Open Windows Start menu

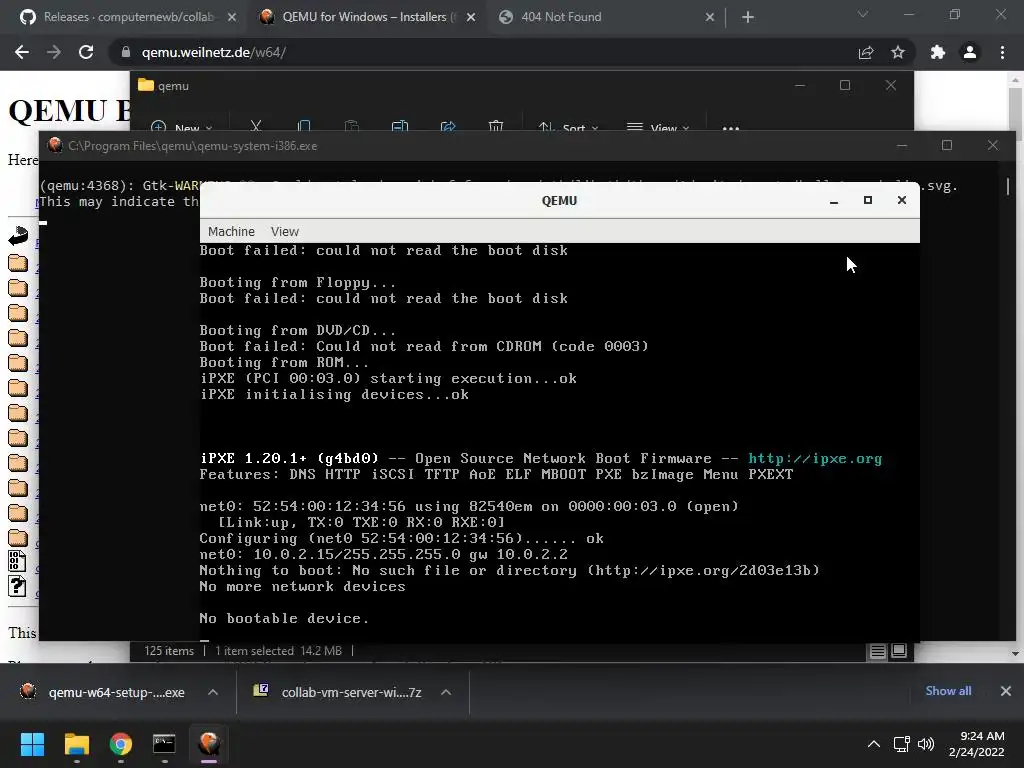pyautogui.click(x=32, y=744)
